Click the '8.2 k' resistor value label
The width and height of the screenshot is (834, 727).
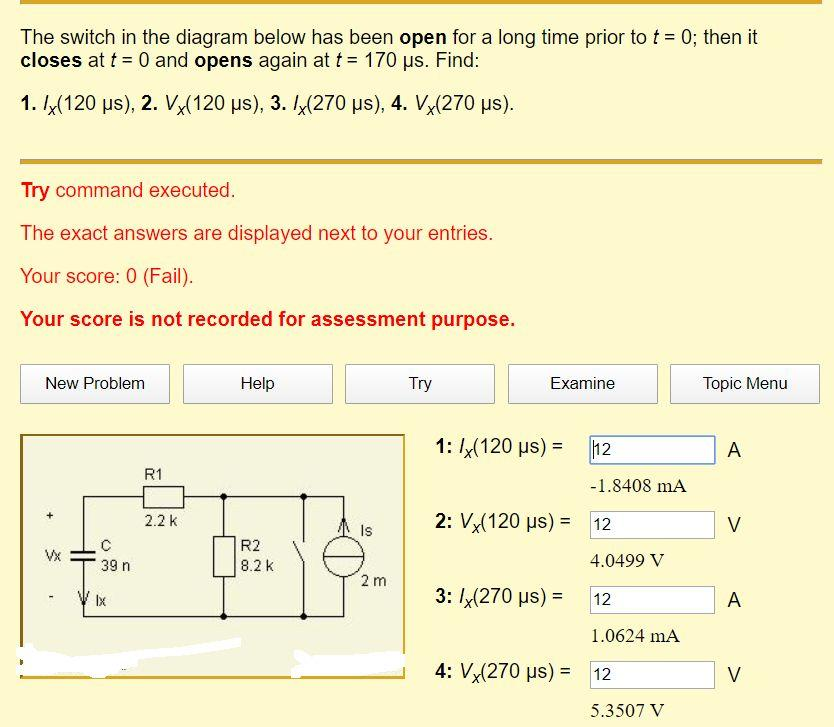[257, 565]
